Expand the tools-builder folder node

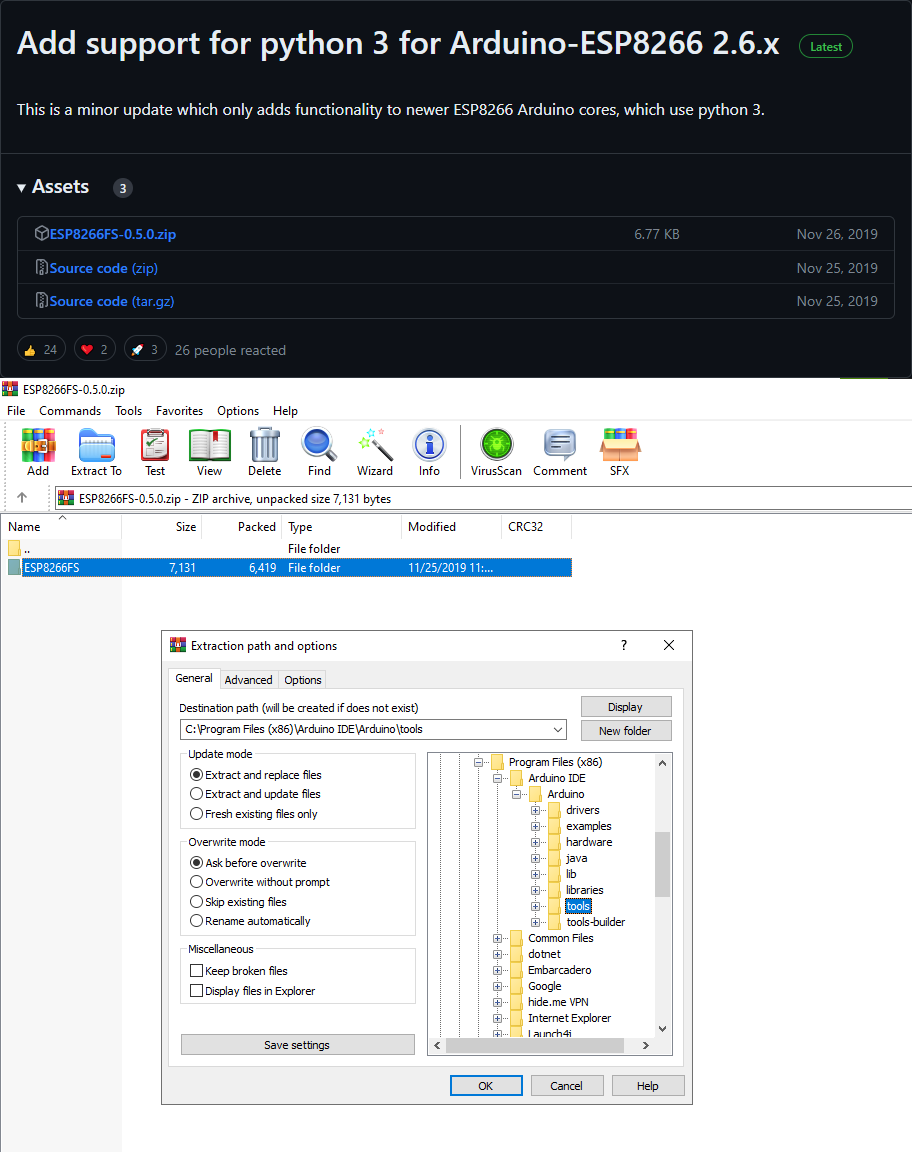pos(536,922)
